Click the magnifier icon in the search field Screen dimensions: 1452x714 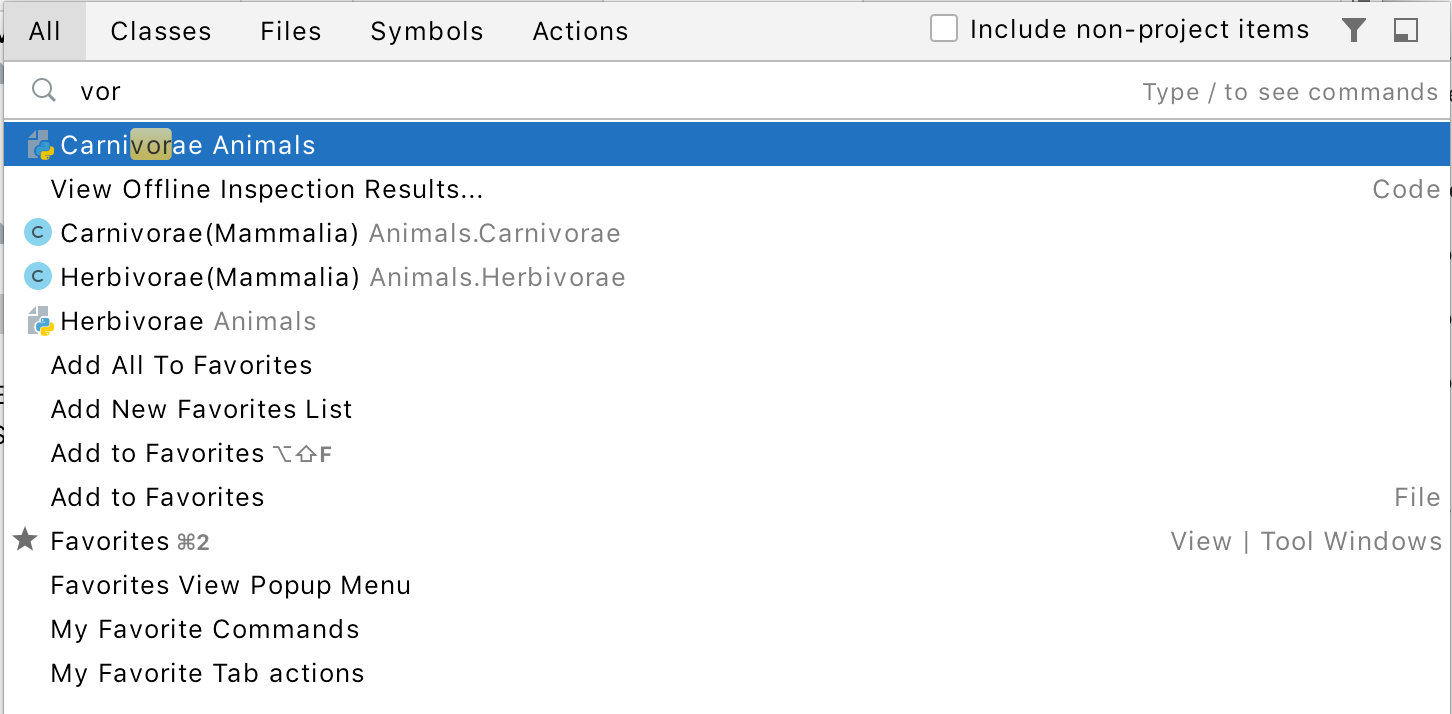[x=43, y=90]
